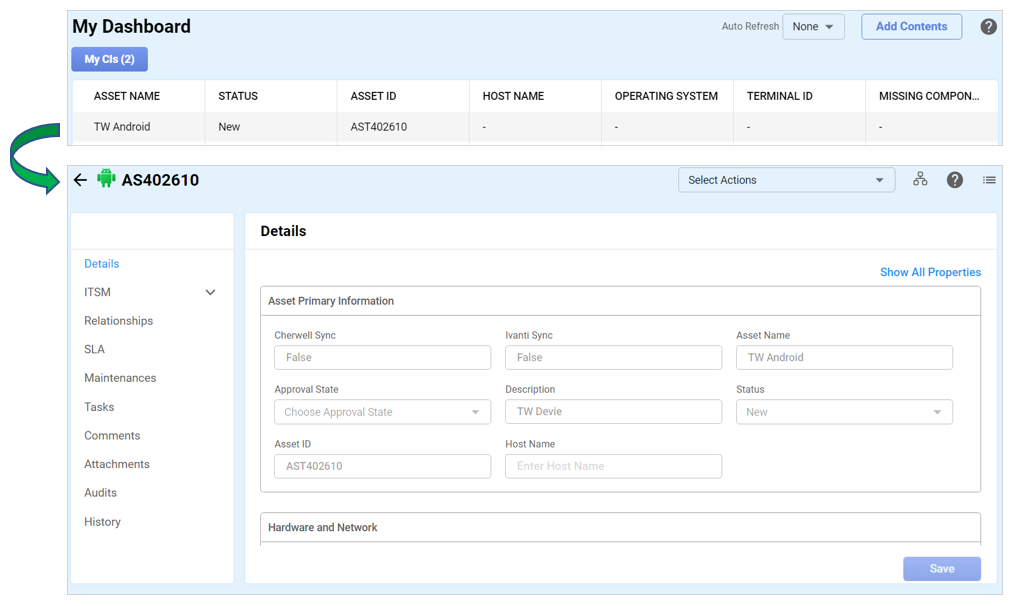Open the Audits sidebar item
Viewport: 1009px width, 606px height.
point(100,493)
